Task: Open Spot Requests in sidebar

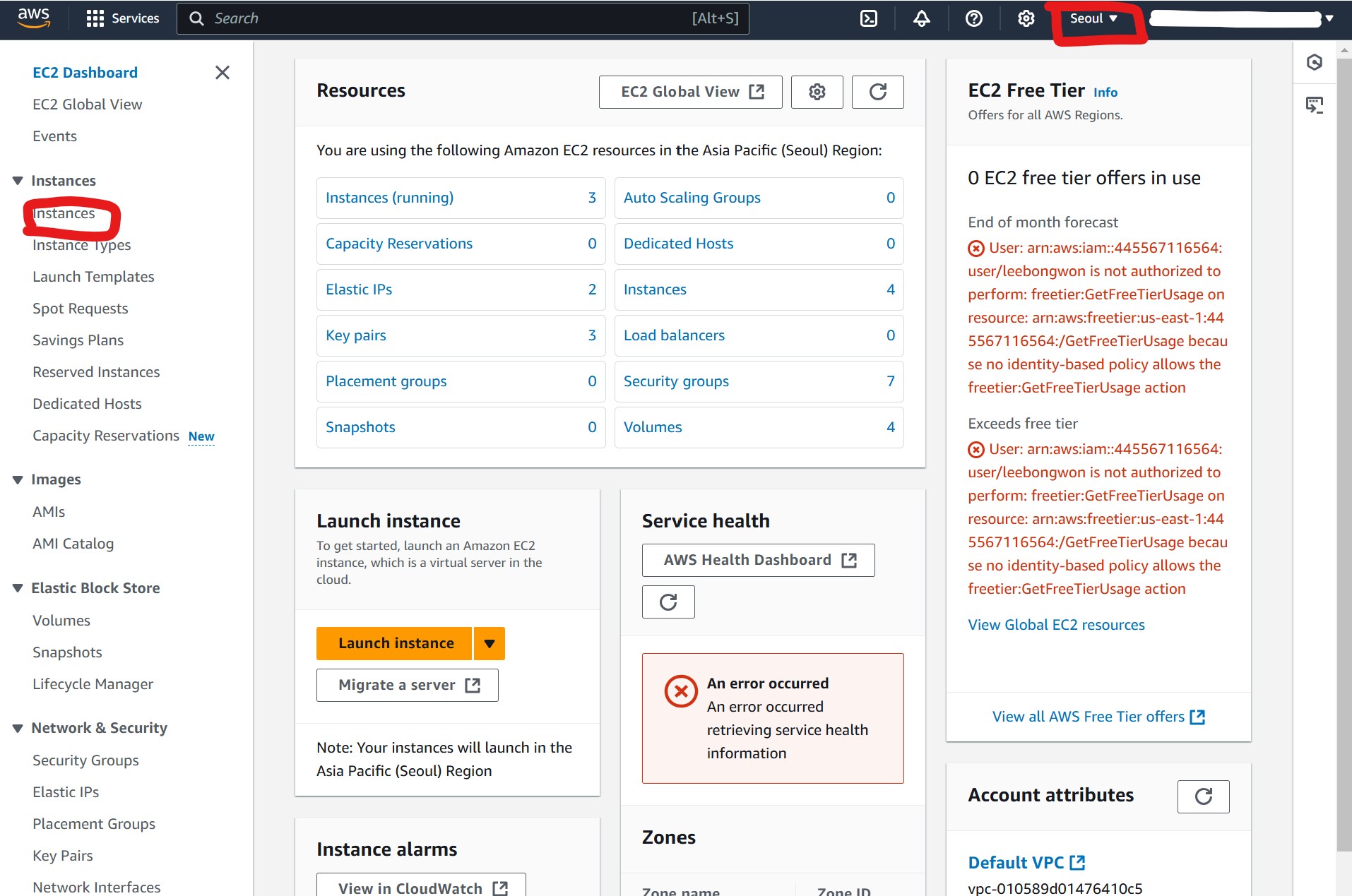Action: pyautogui.click(x=81, y=309)
